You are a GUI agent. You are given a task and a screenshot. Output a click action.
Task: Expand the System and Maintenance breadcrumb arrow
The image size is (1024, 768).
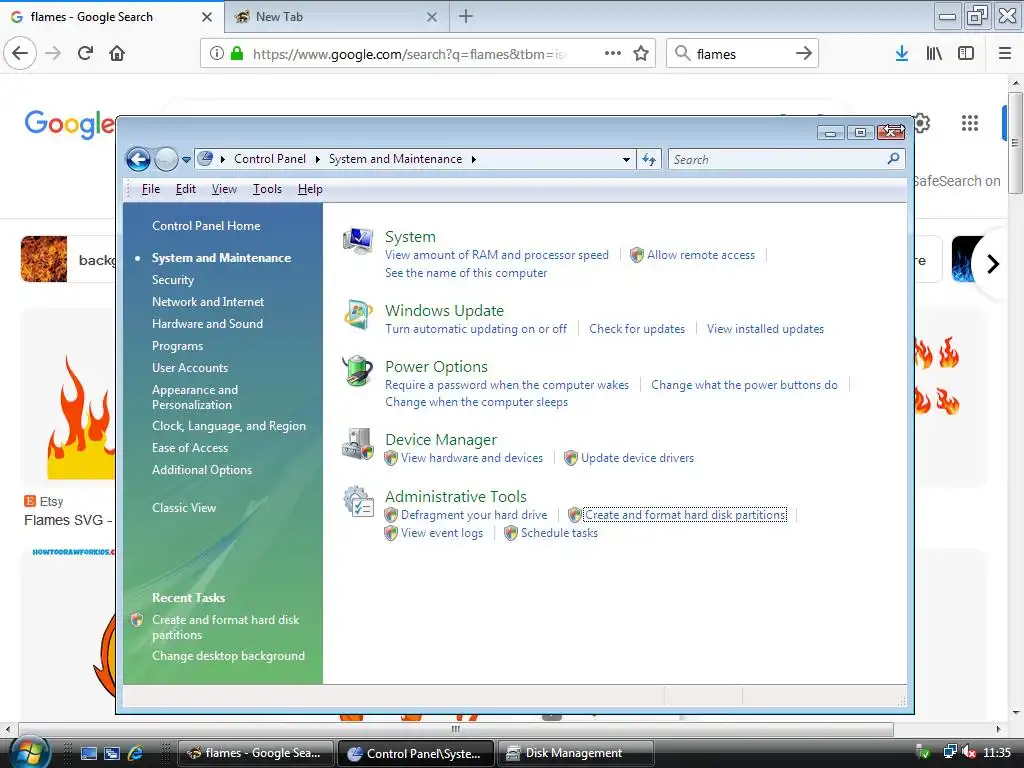click(473, 159)
